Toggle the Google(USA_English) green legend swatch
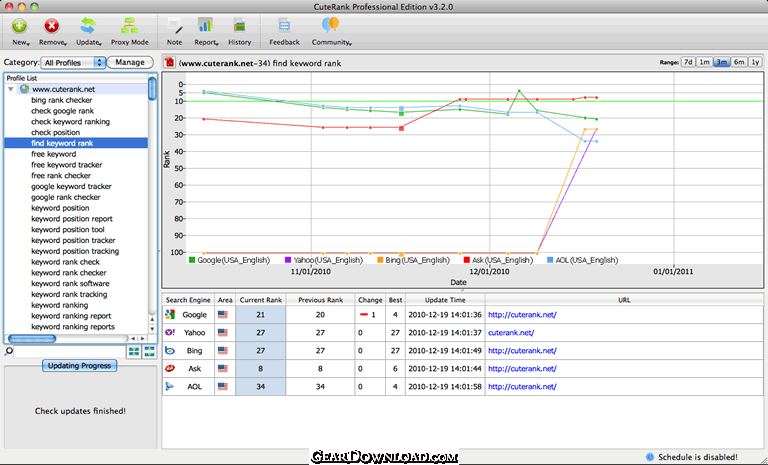This screenshot has height=465, width=768. (192, 260)
